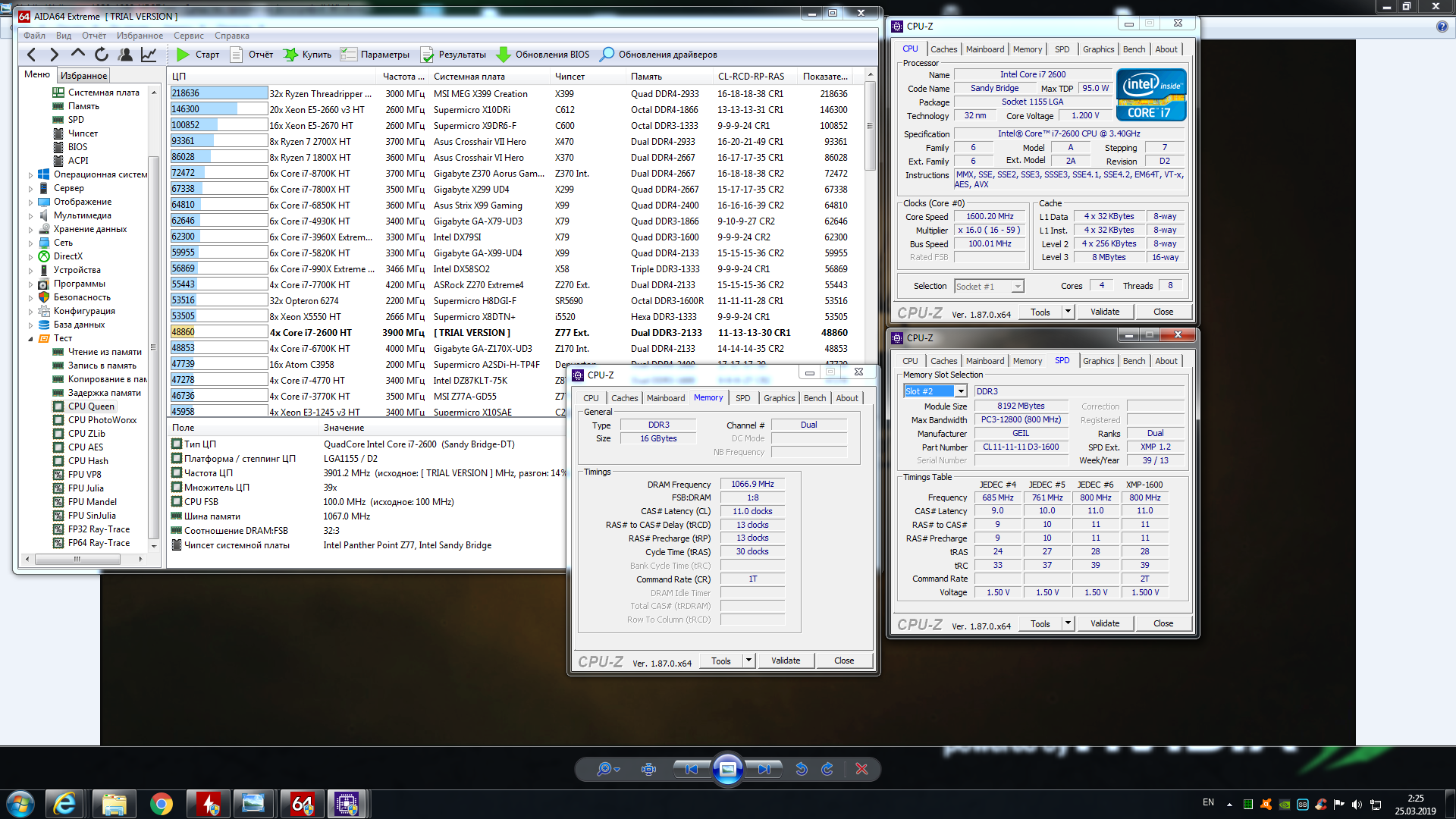Click the refresh arrow in AIDA64 toolbar
Screen dimensions: 1456x819
(x=102, y=55)
